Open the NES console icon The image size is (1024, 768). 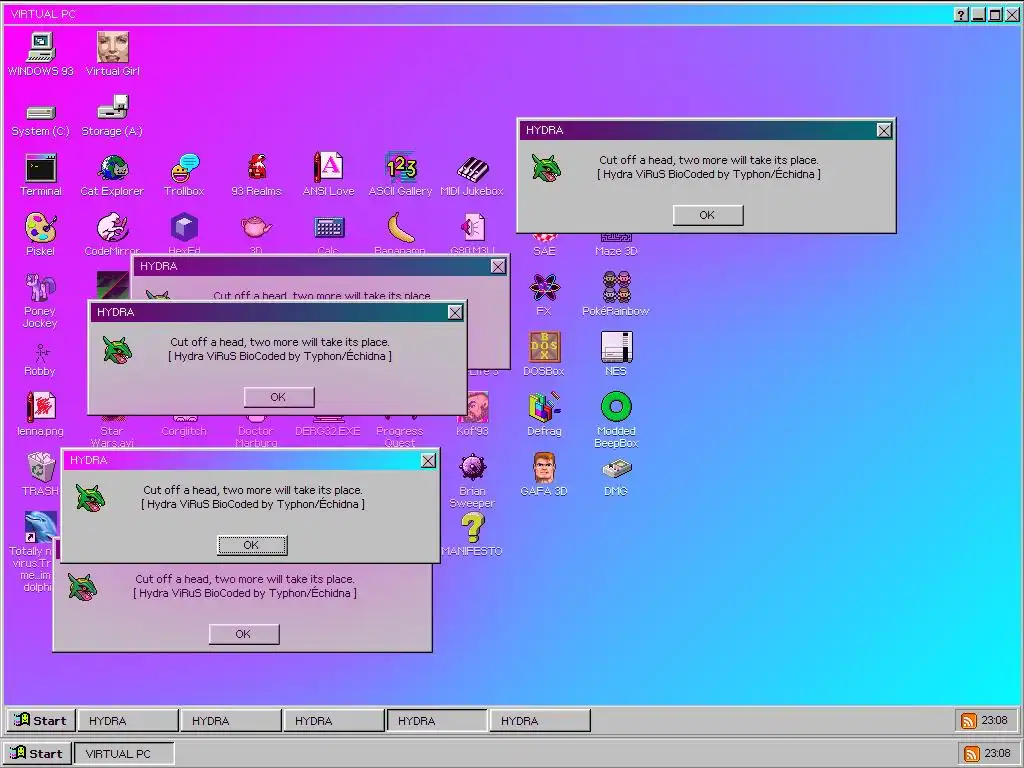pyautogui.click(x=616, y=347)
